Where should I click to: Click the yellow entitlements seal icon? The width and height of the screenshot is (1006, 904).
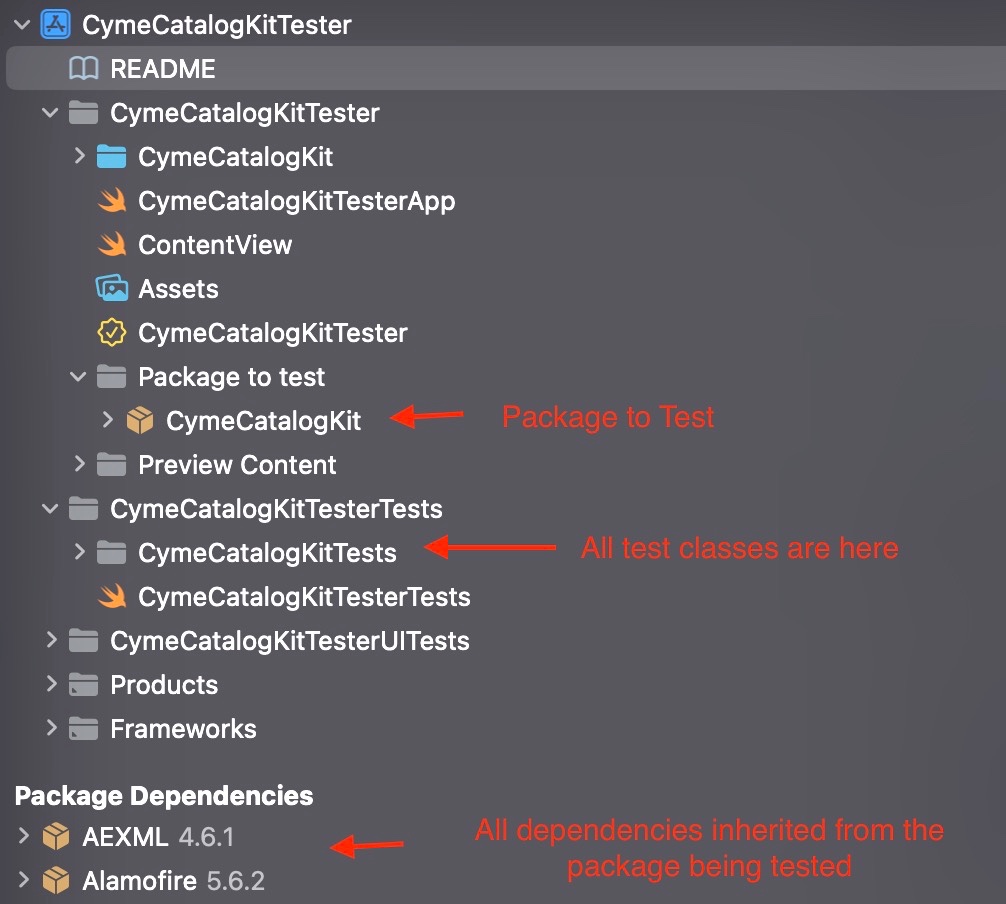111,333
